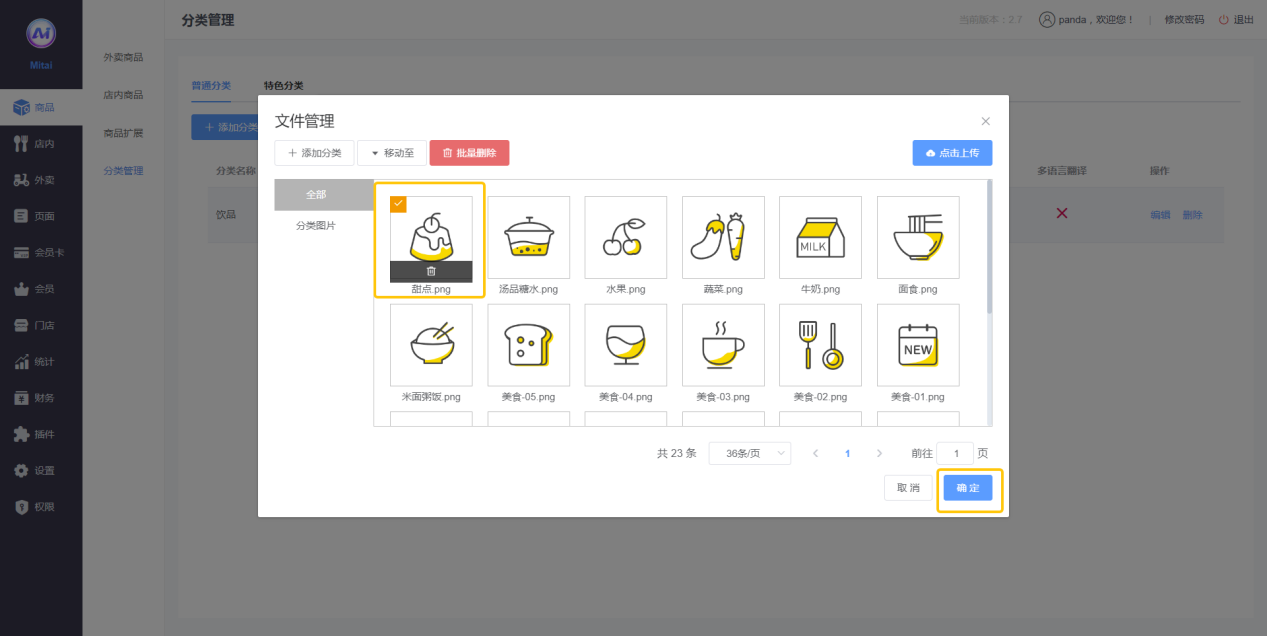Pick the 面食.png noodle bowl icon
Viewport: 1267px width, 636px height.
[x=917, y=237]
